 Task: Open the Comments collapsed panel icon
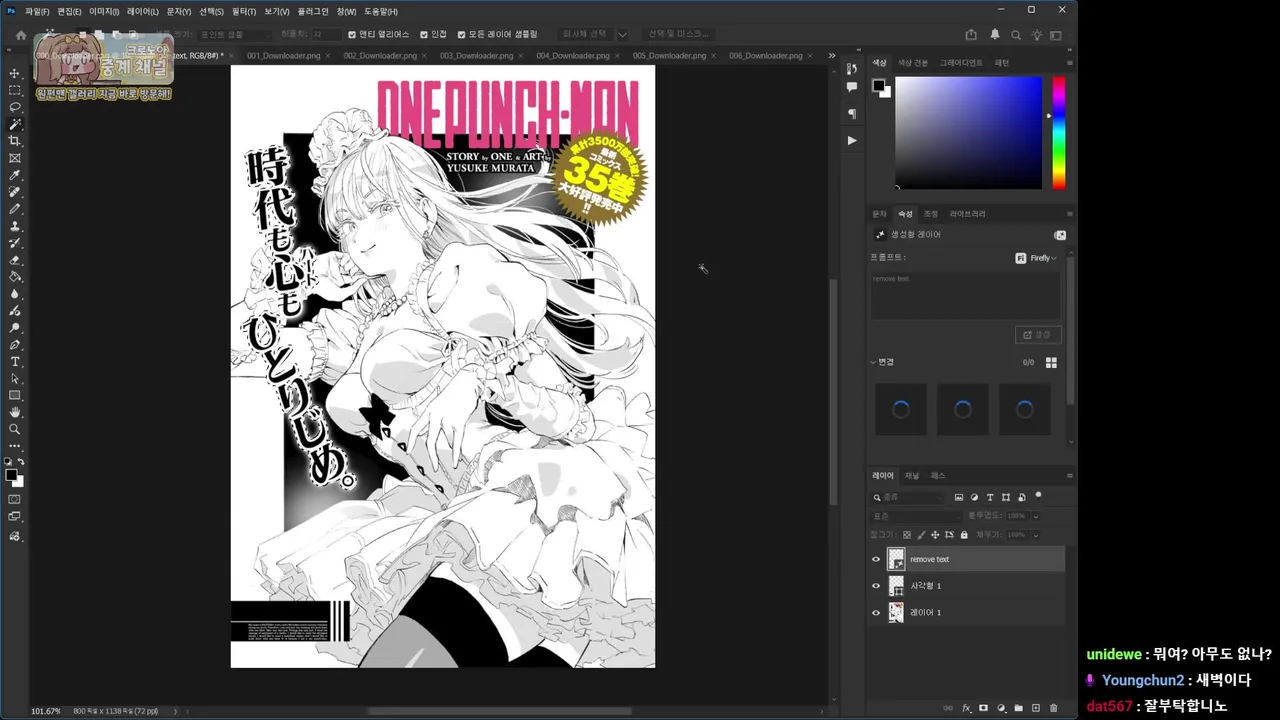click(852, 88)
